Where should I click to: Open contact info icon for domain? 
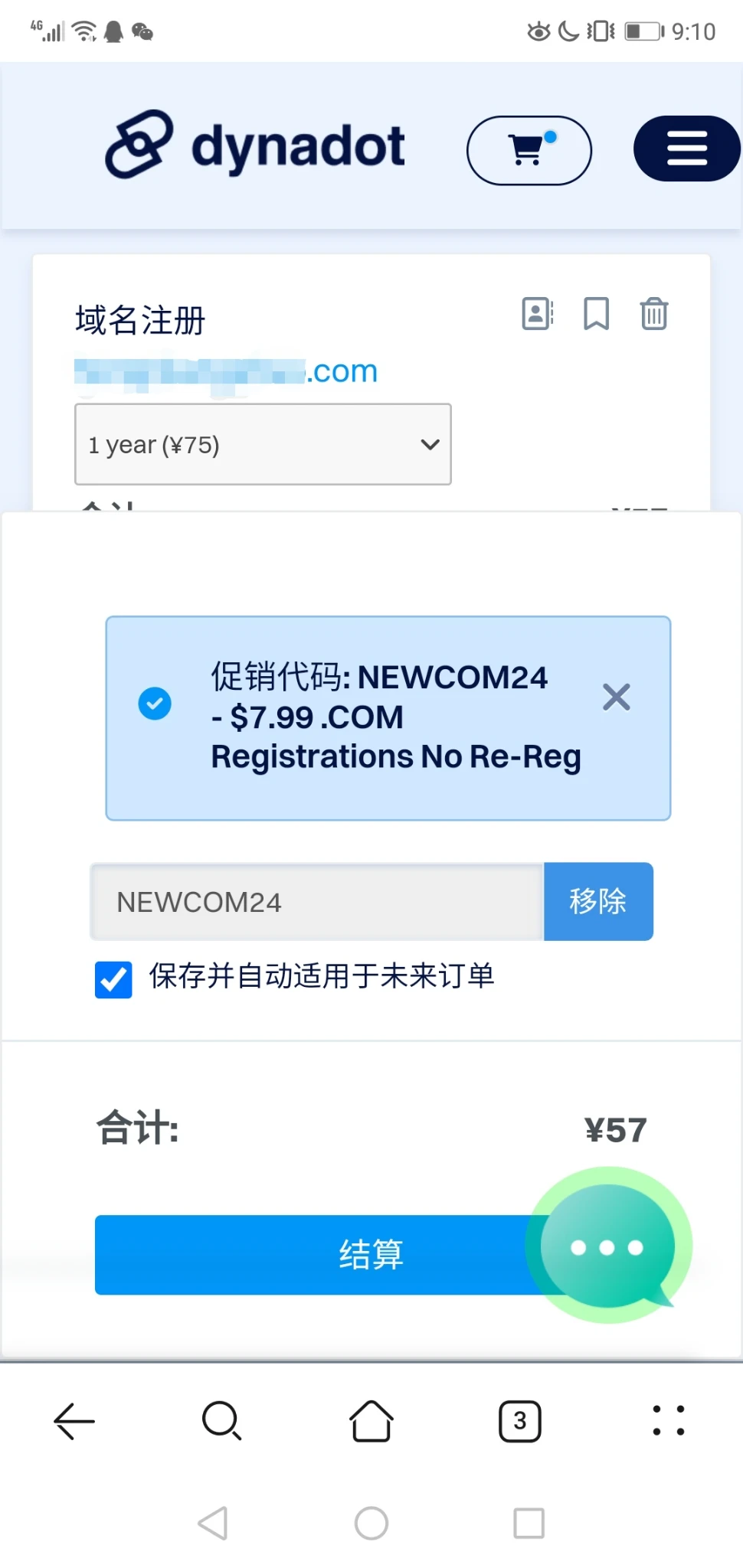pyautogui.click(x=538, y=314)
